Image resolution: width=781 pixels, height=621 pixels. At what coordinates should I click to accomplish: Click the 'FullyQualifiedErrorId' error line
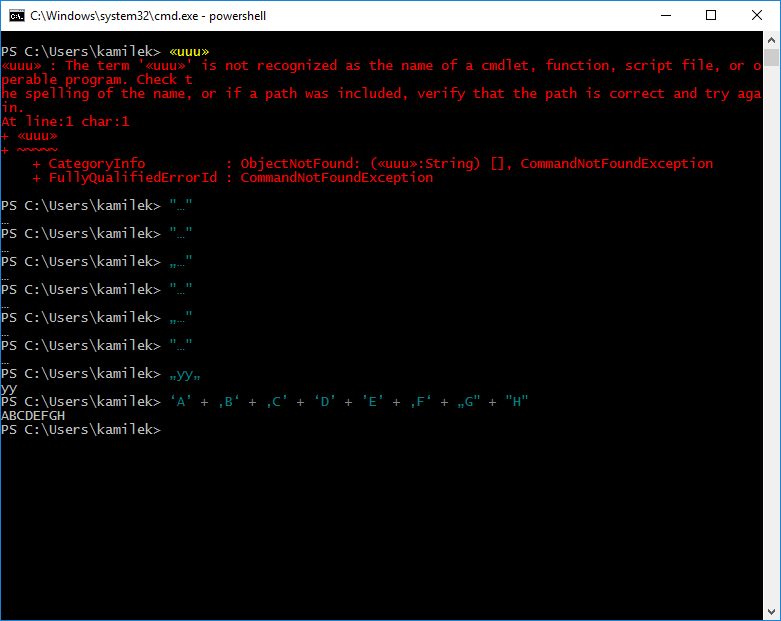[x=233, y=178]
